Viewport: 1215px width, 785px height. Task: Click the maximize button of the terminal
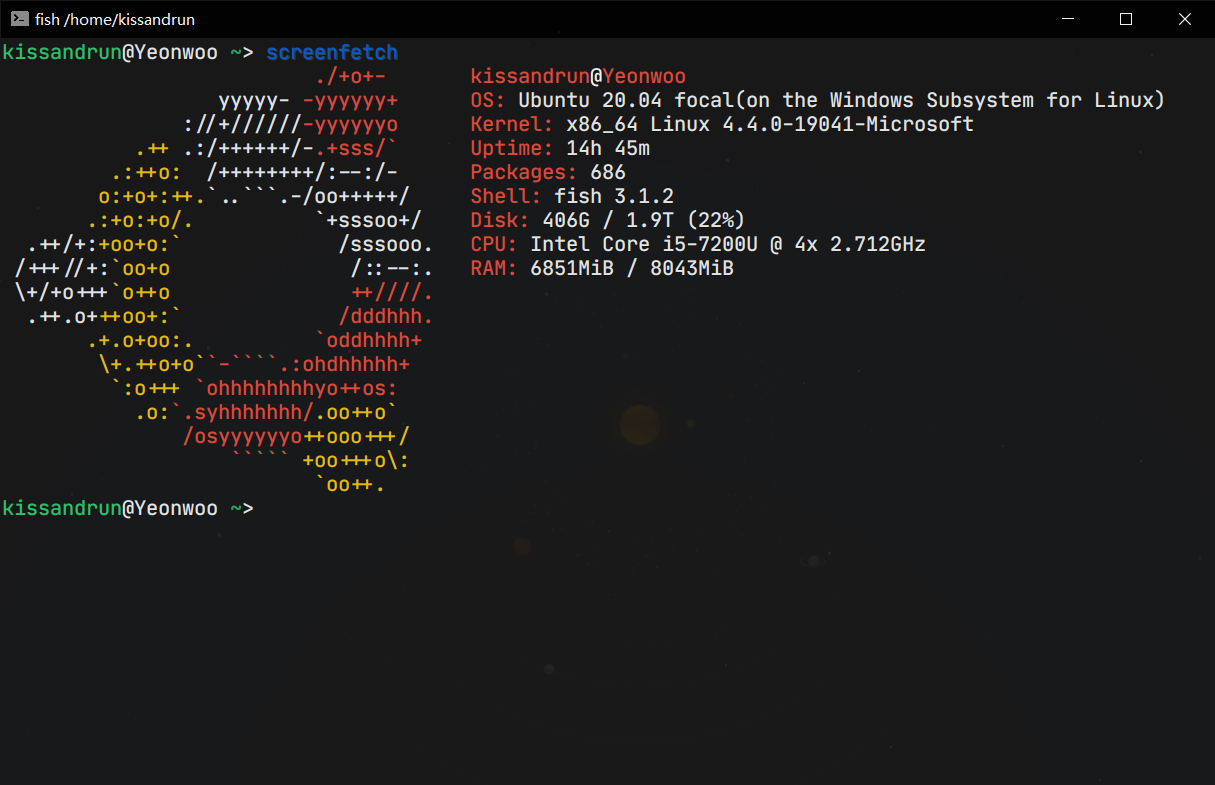(x=1125, y=19)
